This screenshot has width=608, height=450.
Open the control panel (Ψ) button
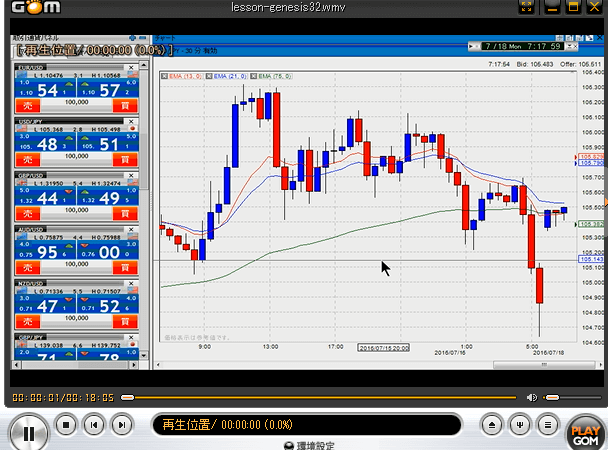tap(519, 424)
